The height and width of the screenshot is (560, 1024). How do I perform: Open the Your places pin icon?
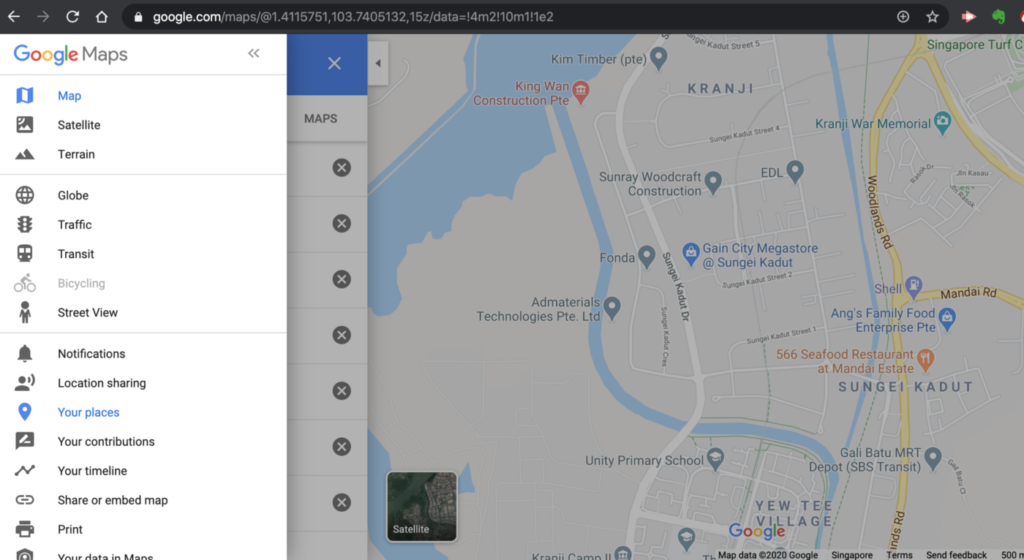[25, 412]
